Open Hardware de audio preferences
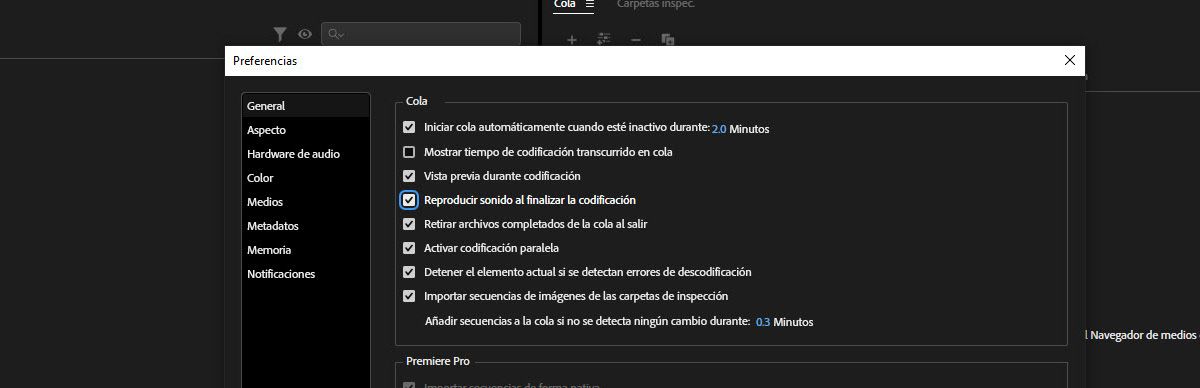 [306, 154]
